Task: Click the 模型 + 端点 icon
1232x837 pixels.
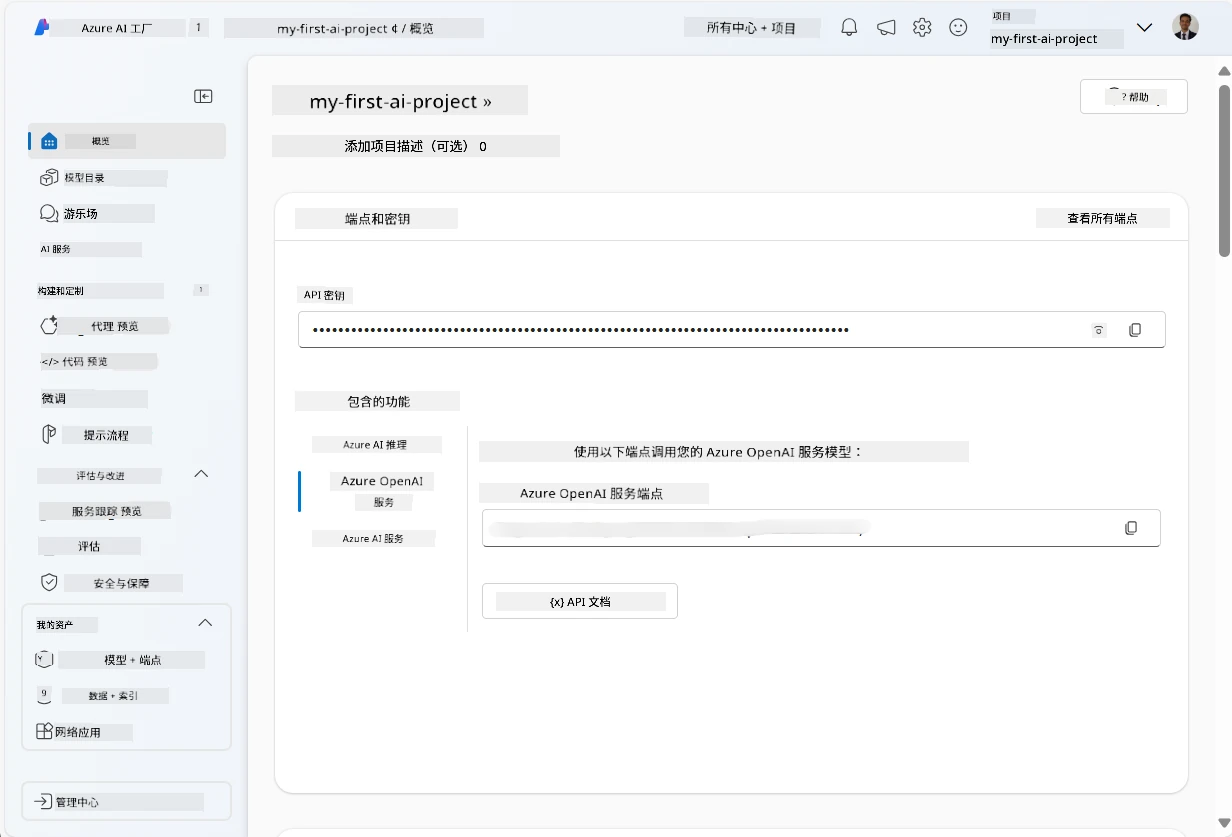Action: [44, 660]
